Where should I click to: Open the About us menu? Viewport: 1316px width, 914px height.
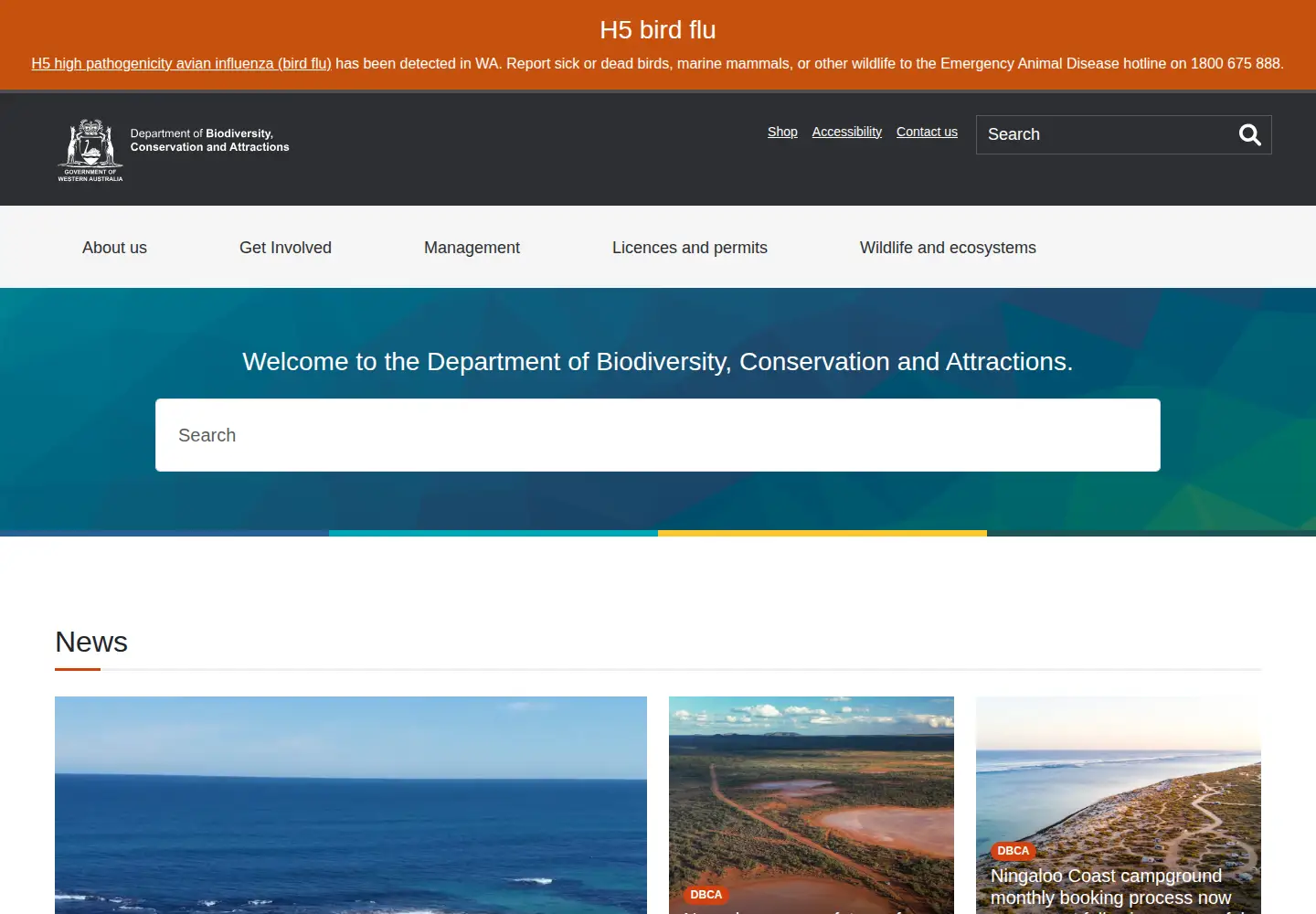point(114,248)
